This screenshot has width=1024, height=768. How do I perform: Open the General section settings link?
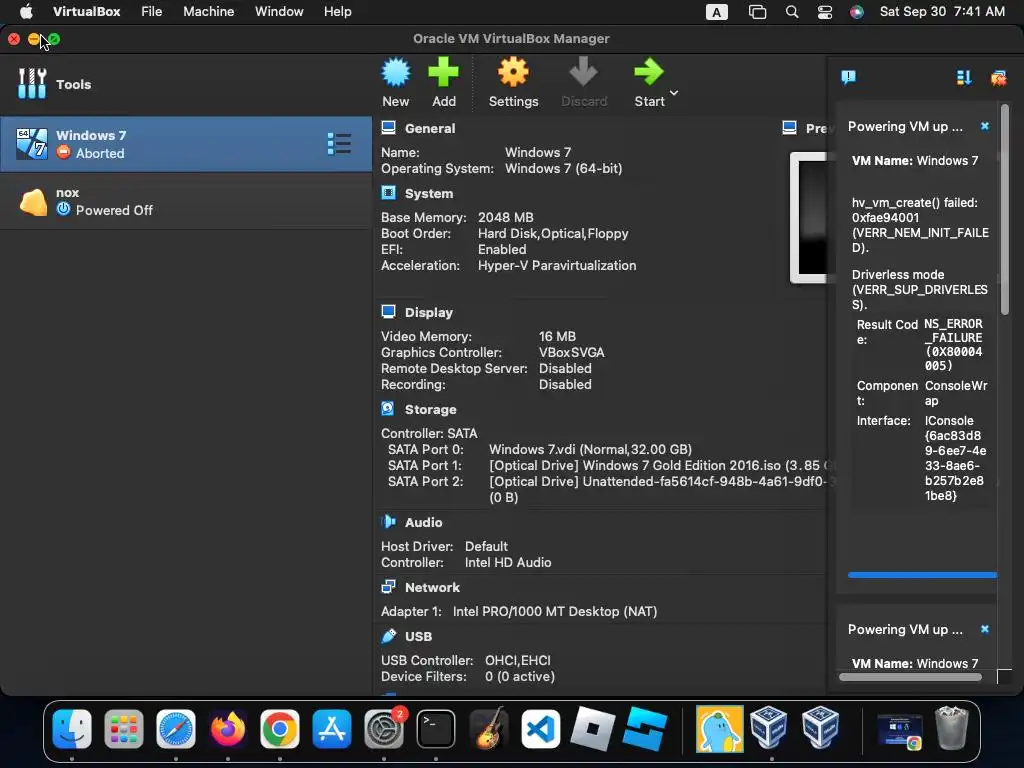[430, 129]
